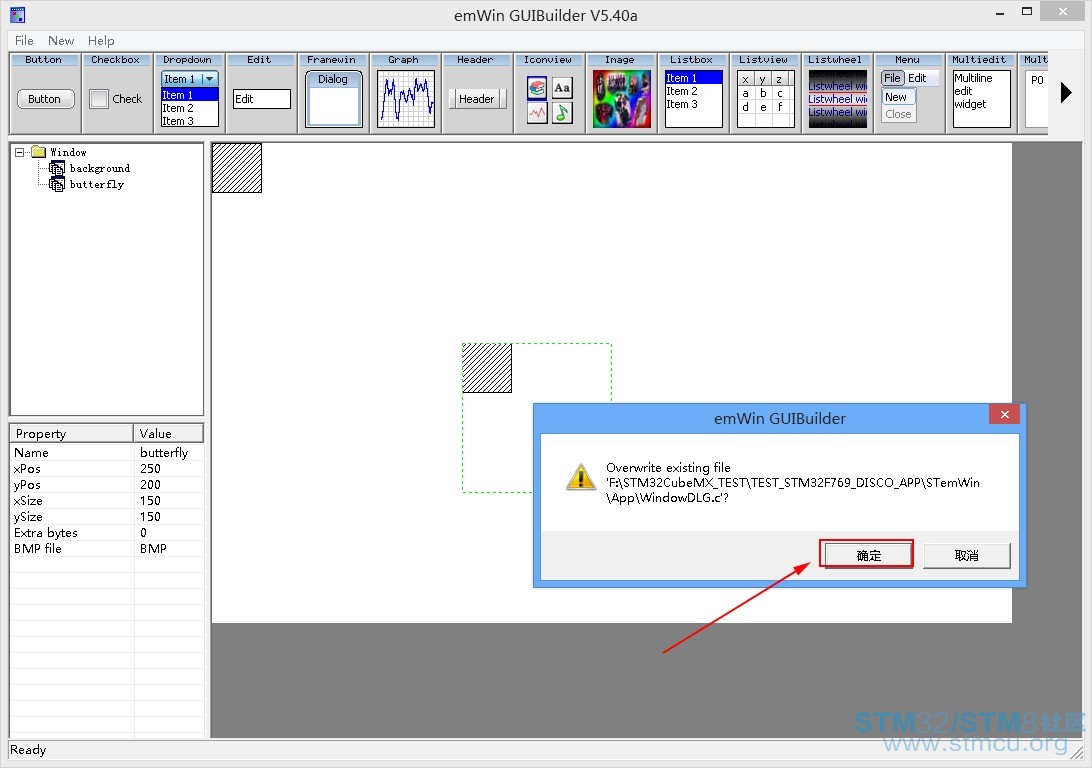The height and width of the screenshot is (768, 1092).
Task: Cancel overwrite with the 取消 button
Action: point(967,556)
